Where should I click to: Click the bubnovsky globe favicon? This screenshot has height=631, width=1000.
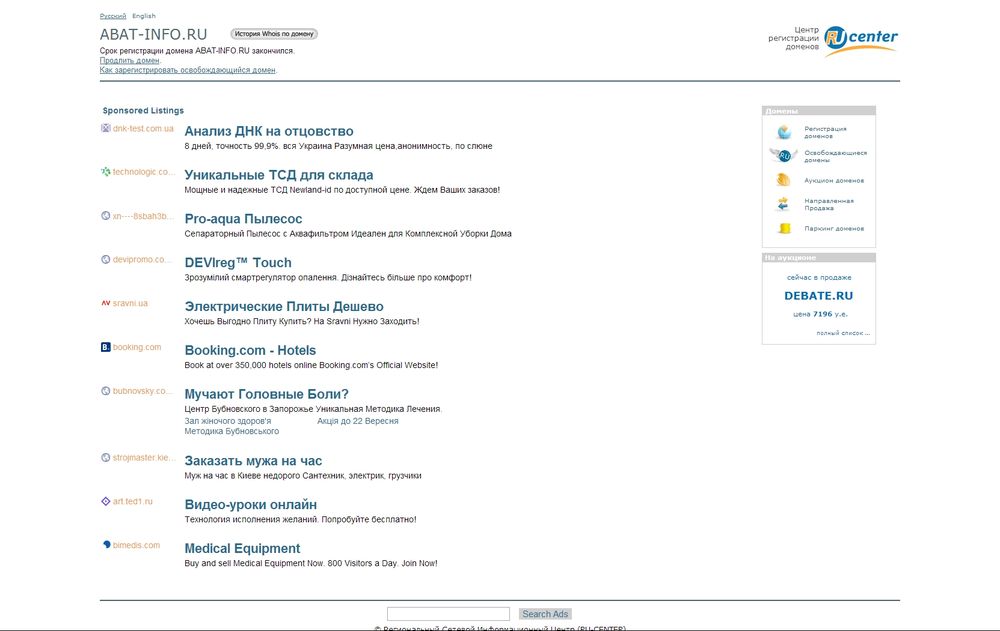[105, 391]
